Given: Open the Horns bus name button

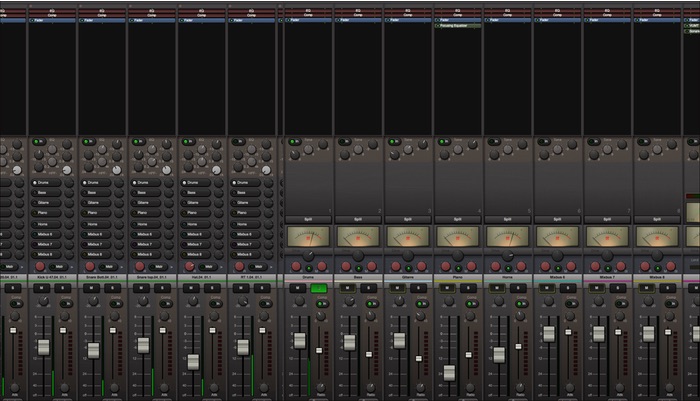Looking at the screenshot, I should 508,277.
